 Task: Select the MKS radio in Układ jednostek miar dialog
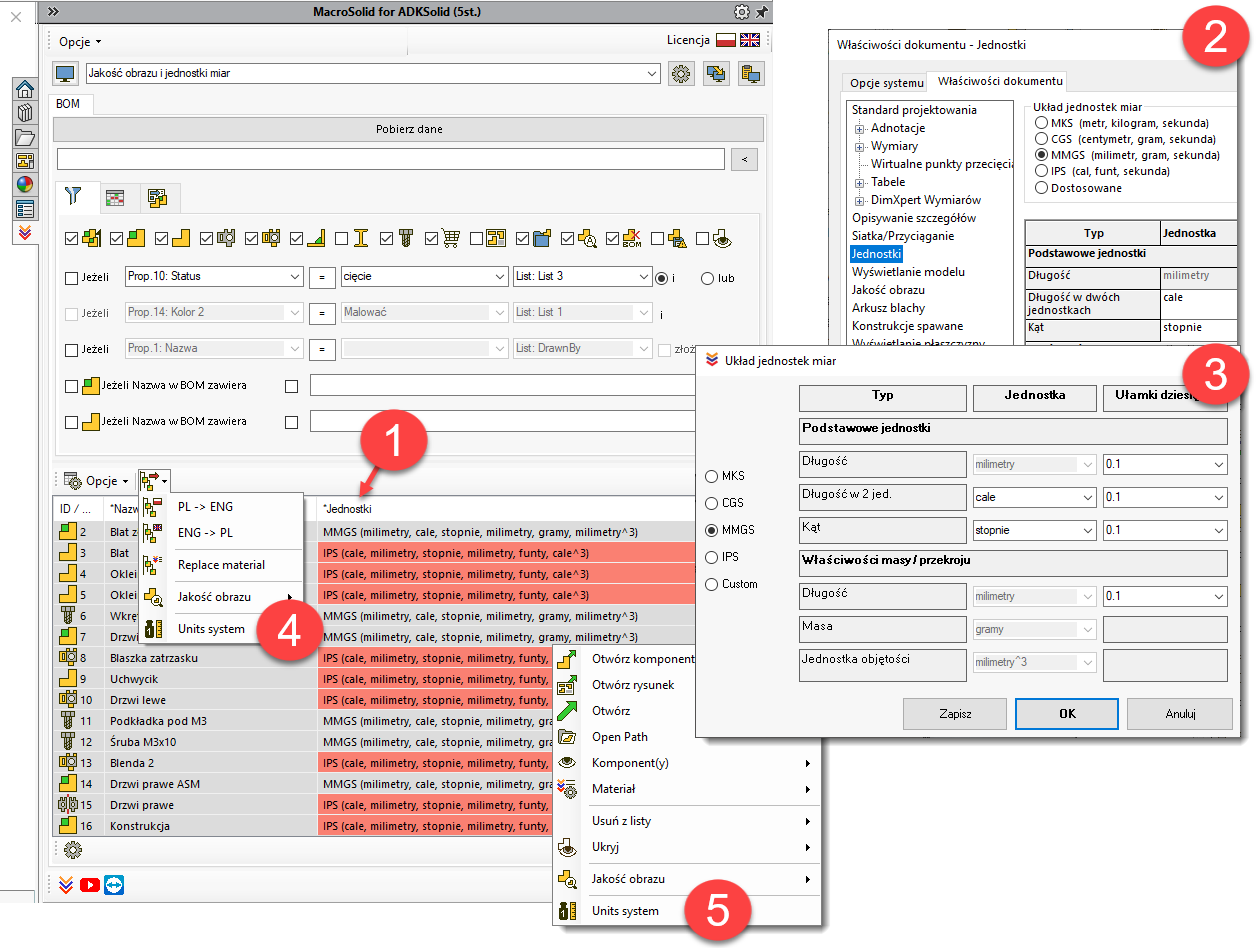point(712,476)
